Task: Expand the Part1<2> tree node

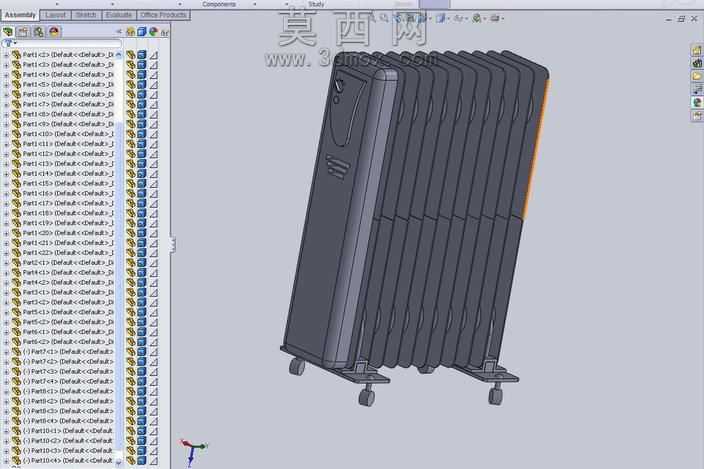Action: [6, 55]
